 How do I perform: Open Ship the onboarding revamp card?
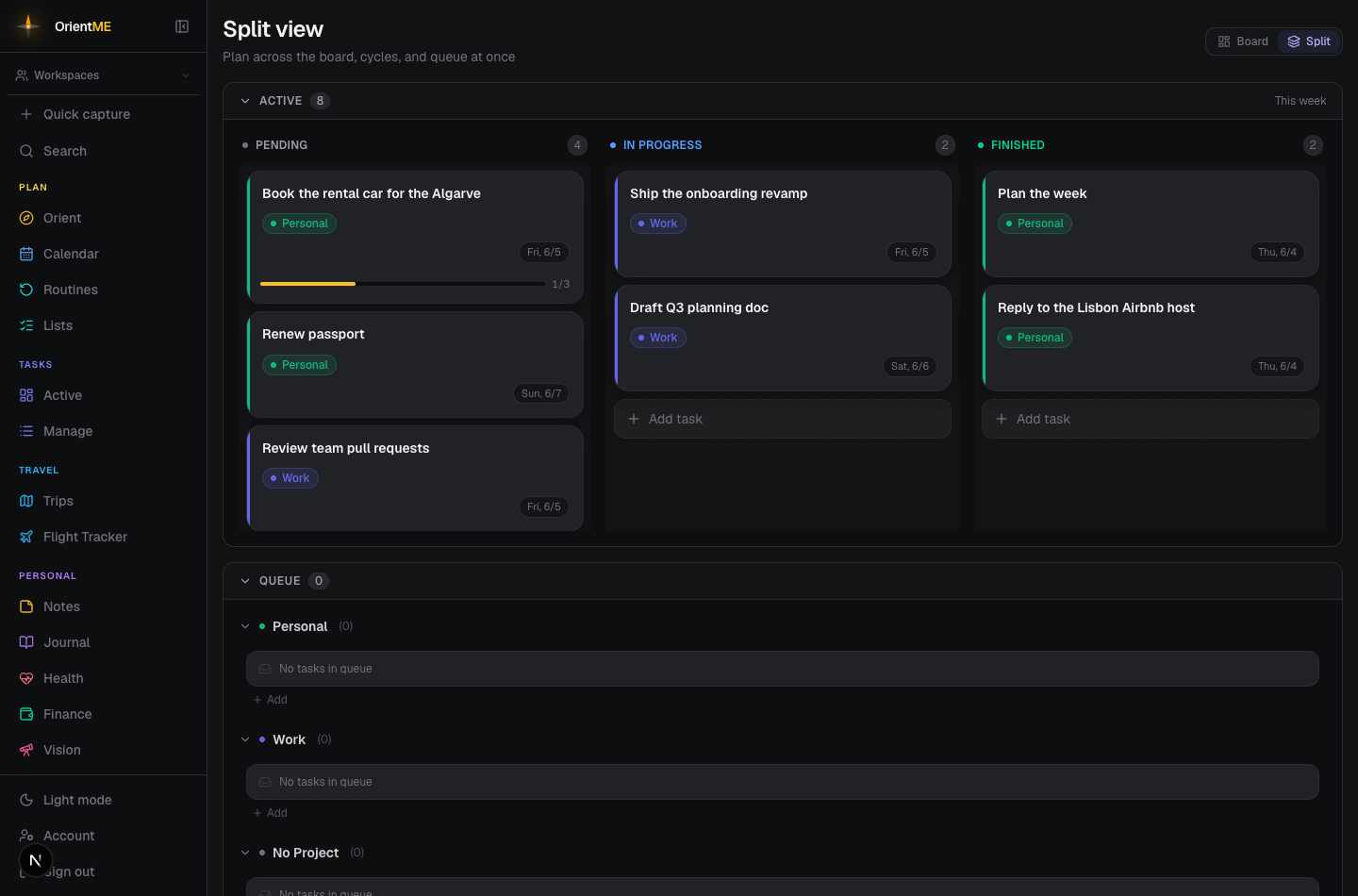tap(783, 224)
